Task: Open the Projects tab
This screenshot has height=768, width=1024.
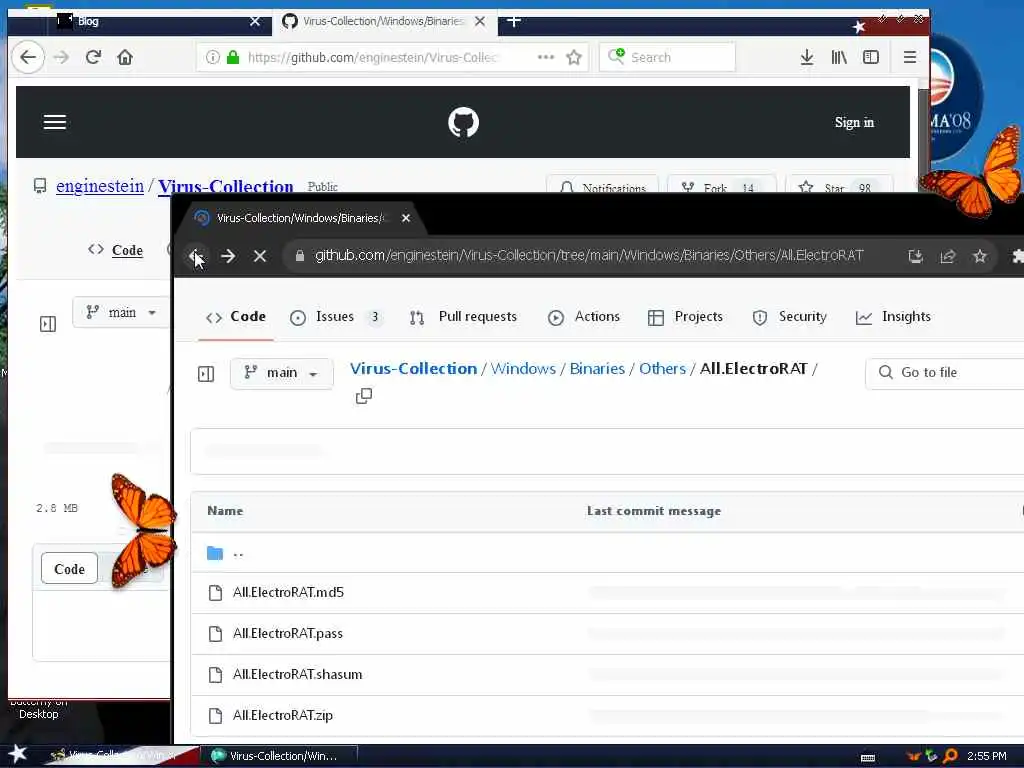Action: [685, 317]
